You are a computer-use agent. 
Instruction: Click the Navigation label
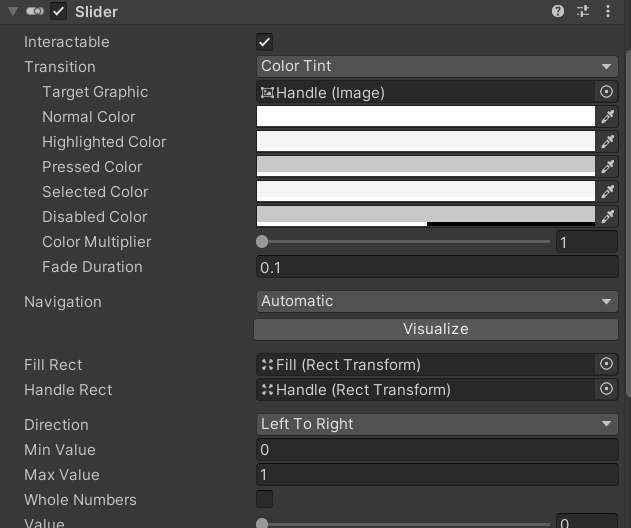pyautogui.click(x=63, y=302)
